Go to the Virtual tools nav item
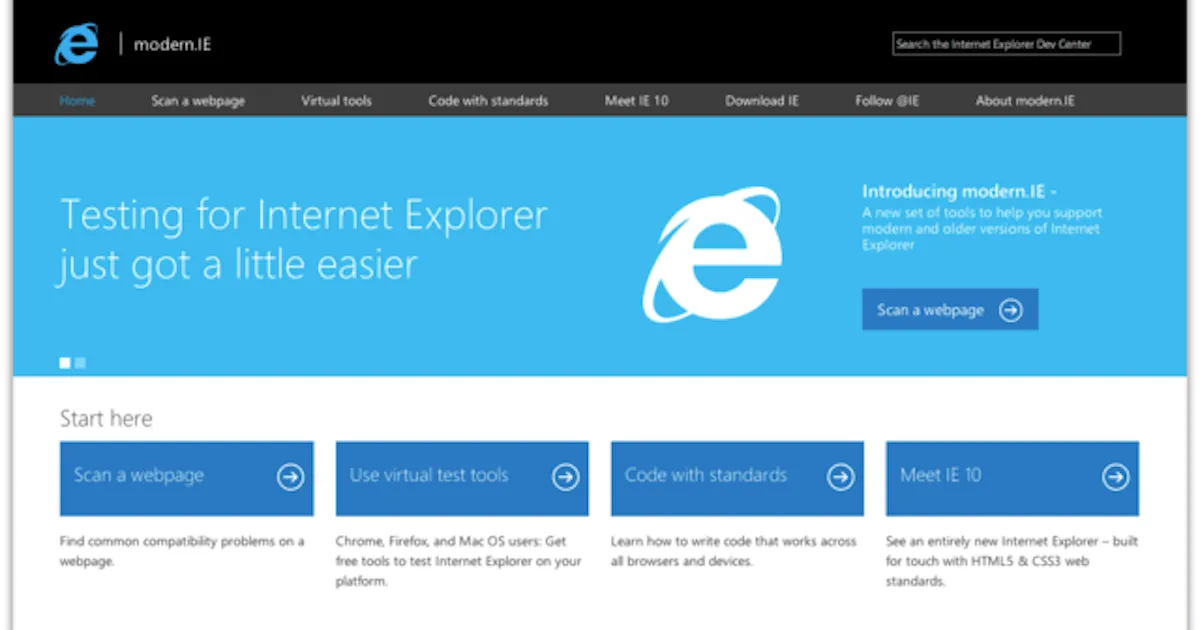1200x630 pixels. point(336,101)
